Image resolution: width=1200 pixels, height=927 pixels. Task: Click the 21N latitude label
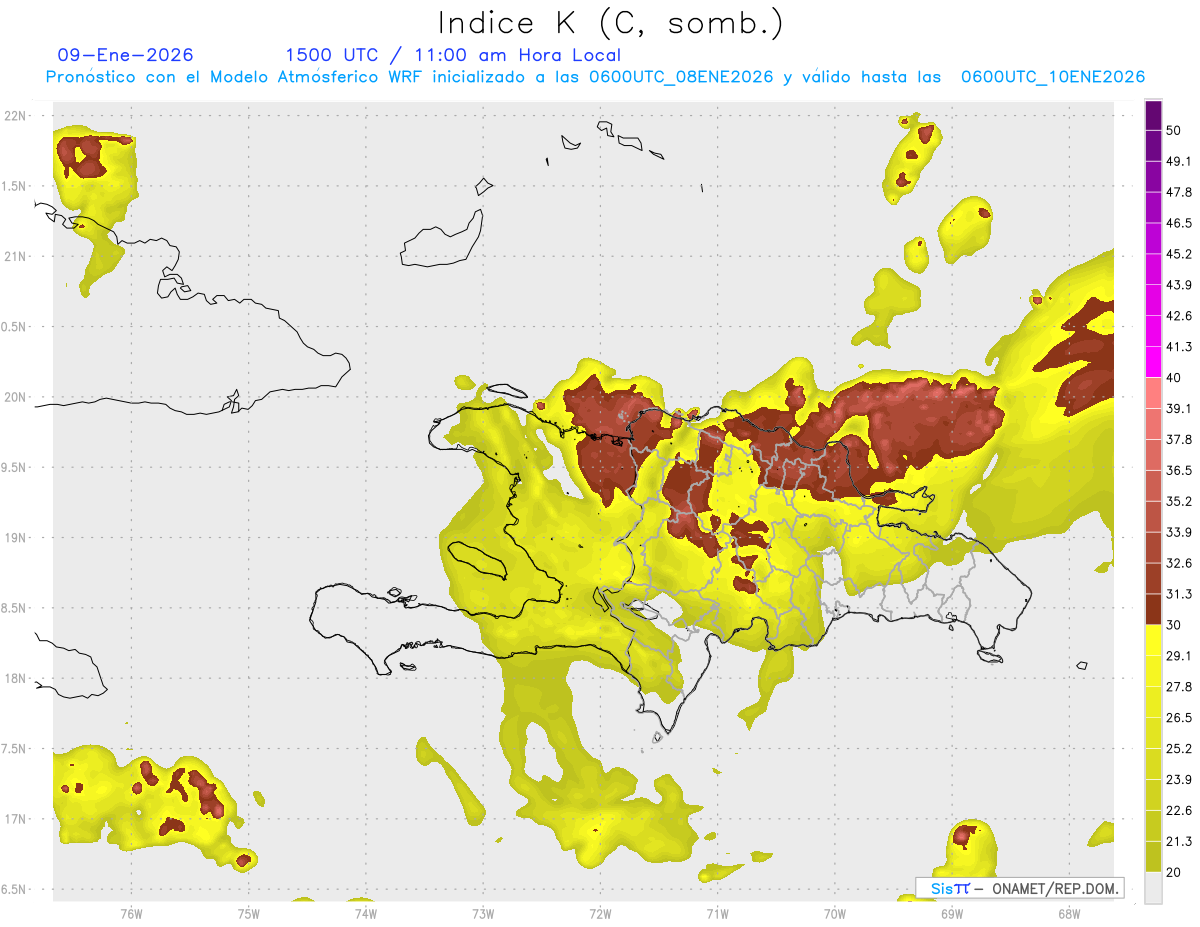[17, 256]
